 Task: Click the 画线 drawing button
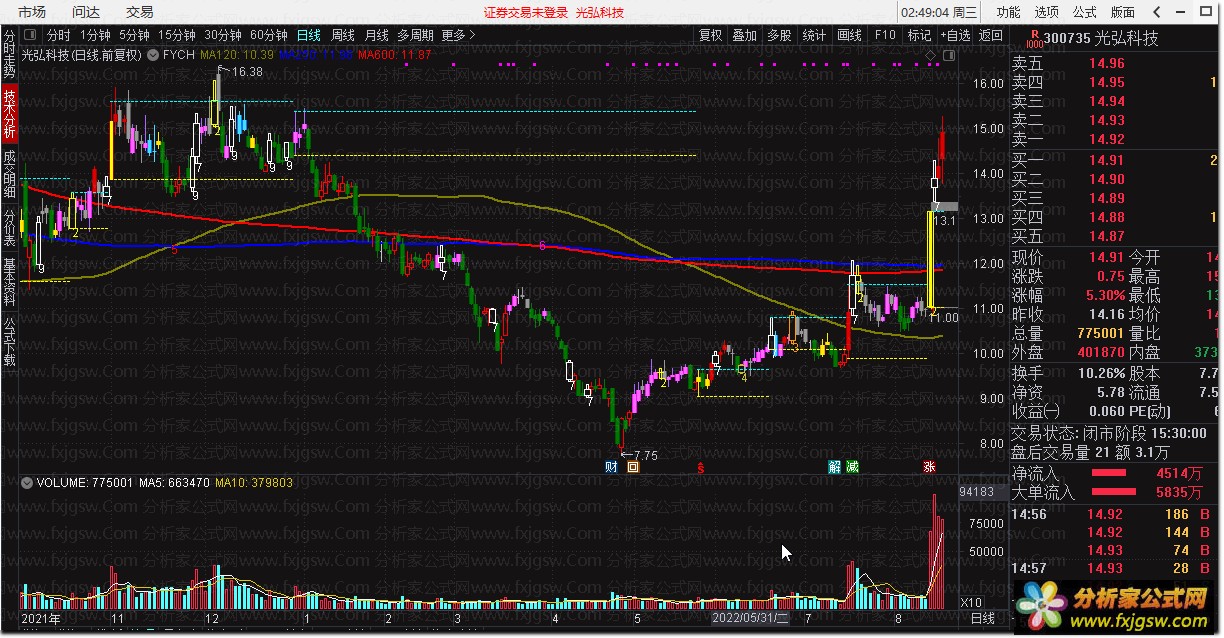tap(849, 35)
